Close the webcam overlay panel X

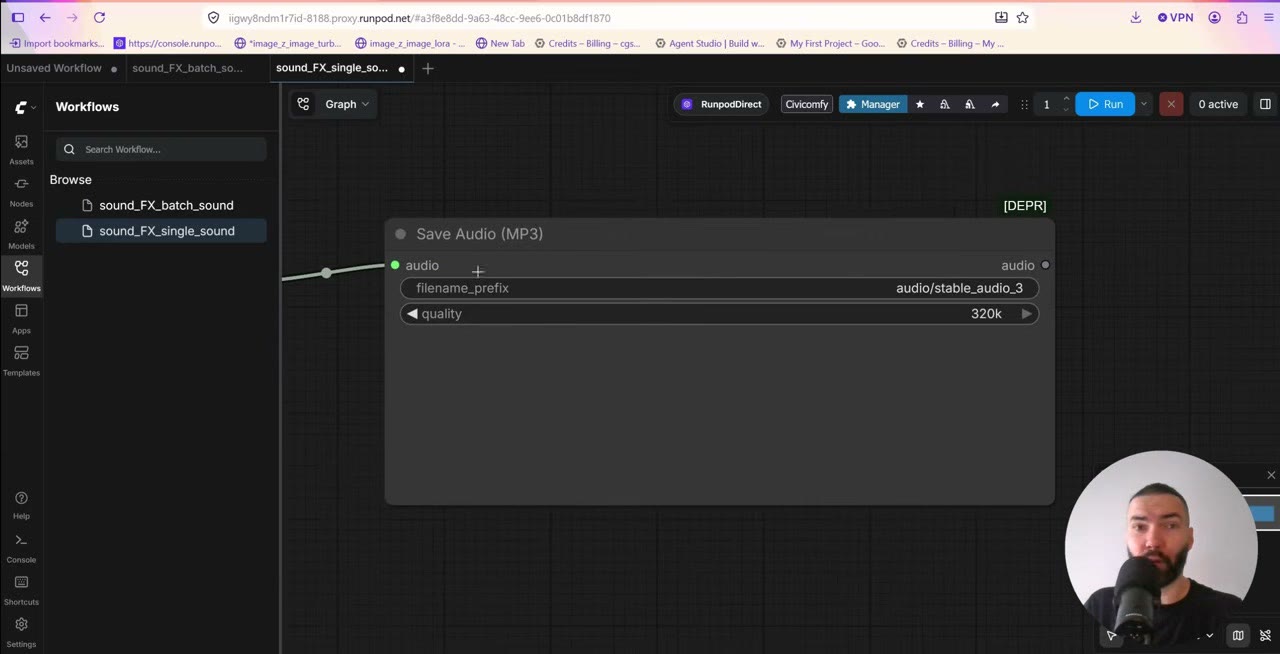pos(1271,475)
